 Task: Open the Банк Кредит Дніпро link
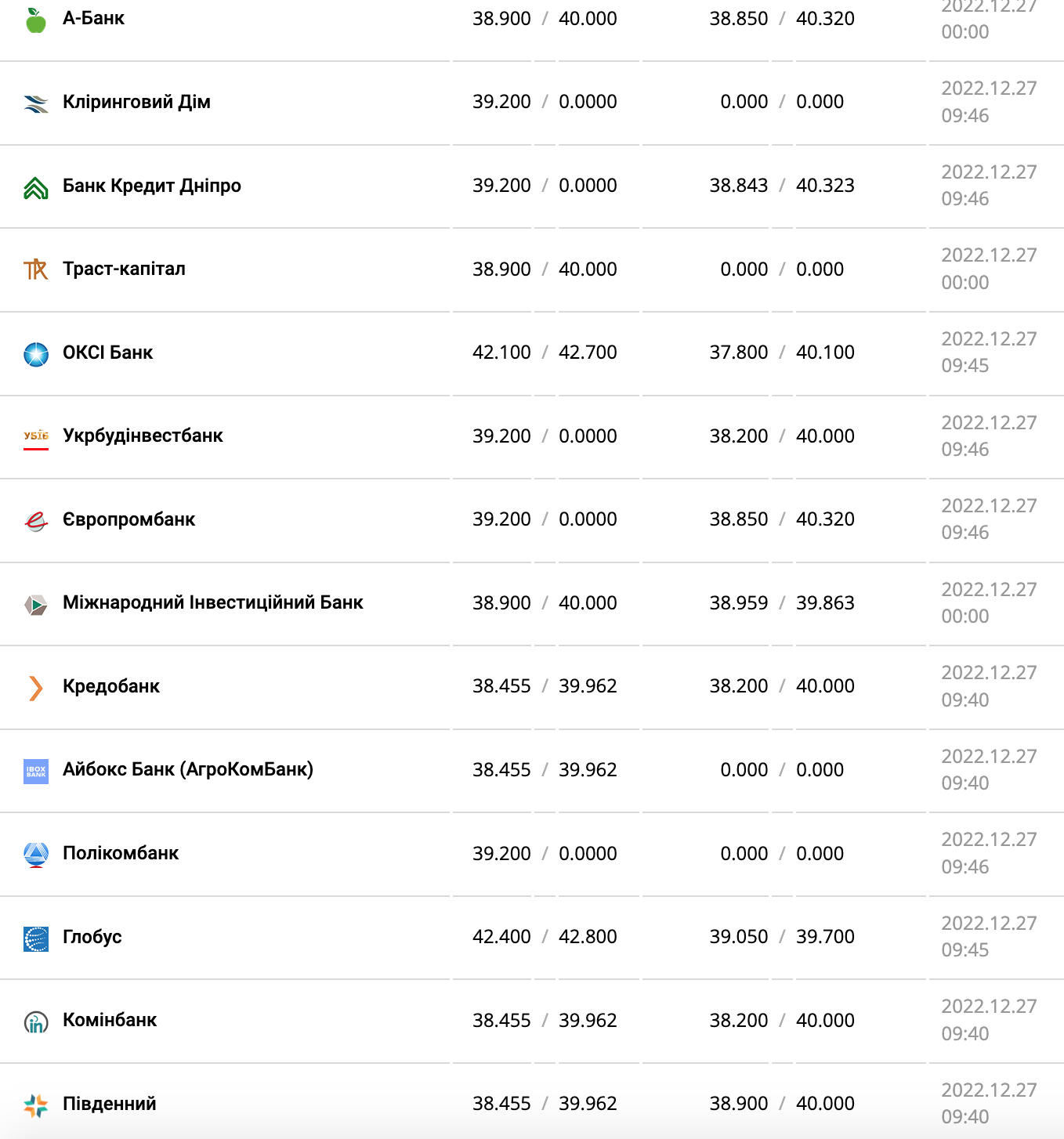tap(151, 186)
